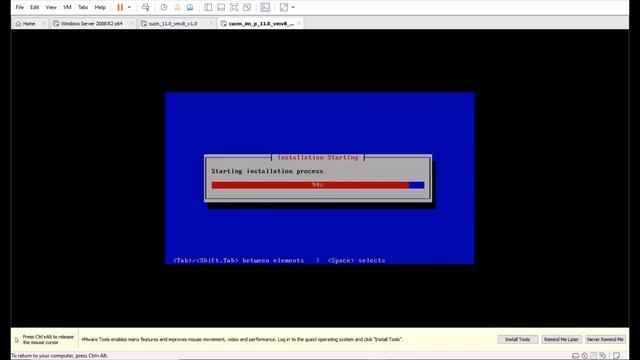Toggle the thumbnail bar toolbar icon
Viewport: 640px width, 360px height.
pyautogui.click(x=221, y=7)
